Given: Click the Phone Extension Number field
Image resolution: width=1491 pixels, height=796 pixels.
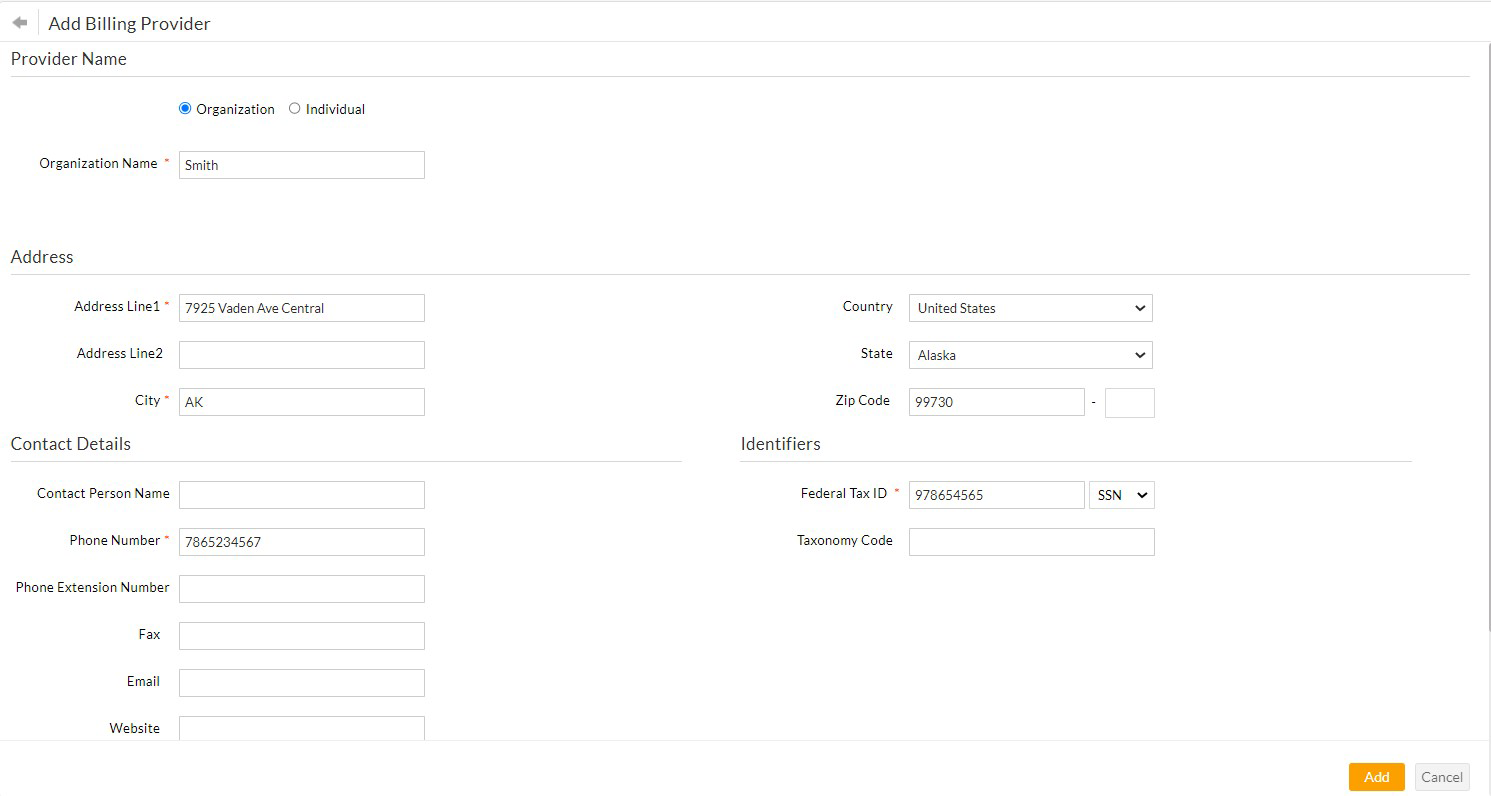Looking at the screenshot, I should click(301, 588).
